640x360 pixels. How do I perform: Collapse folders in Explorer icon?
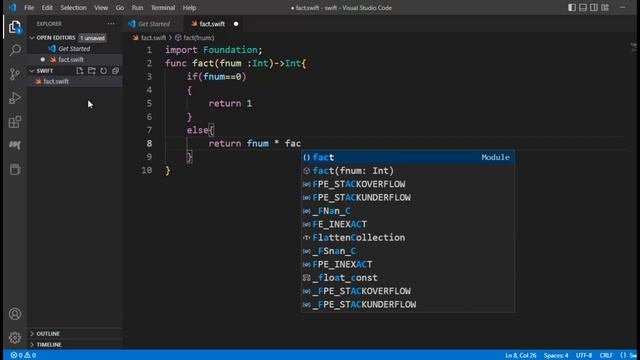tap(116, 71)
